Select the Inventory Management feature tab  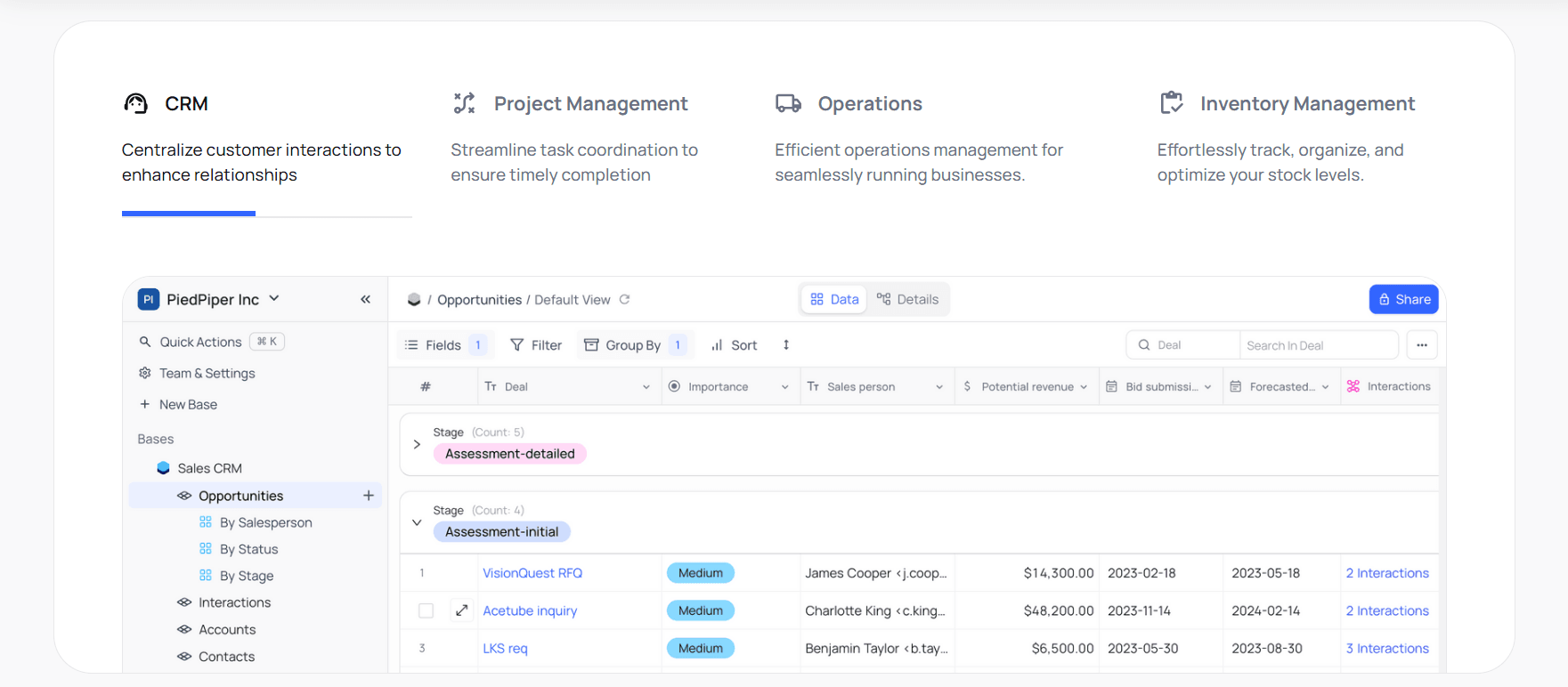click(x=1287, y=139)
